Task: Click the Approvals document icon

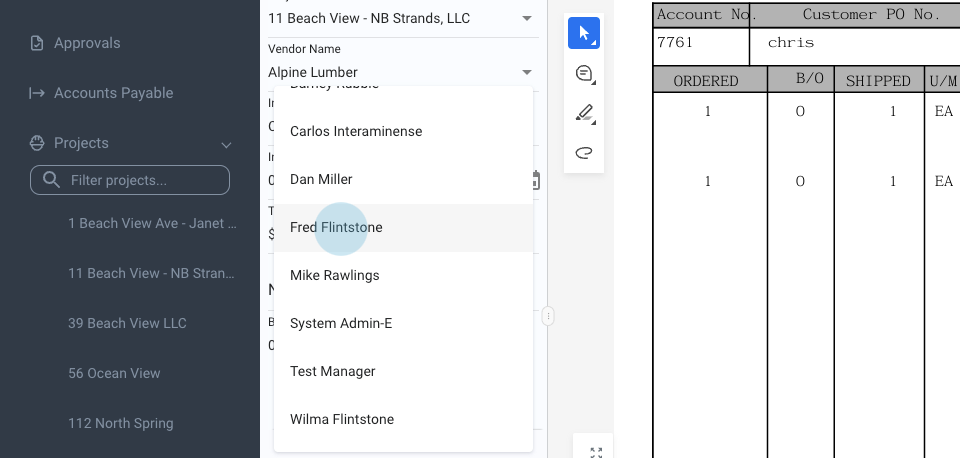Action: pos(38,43)
